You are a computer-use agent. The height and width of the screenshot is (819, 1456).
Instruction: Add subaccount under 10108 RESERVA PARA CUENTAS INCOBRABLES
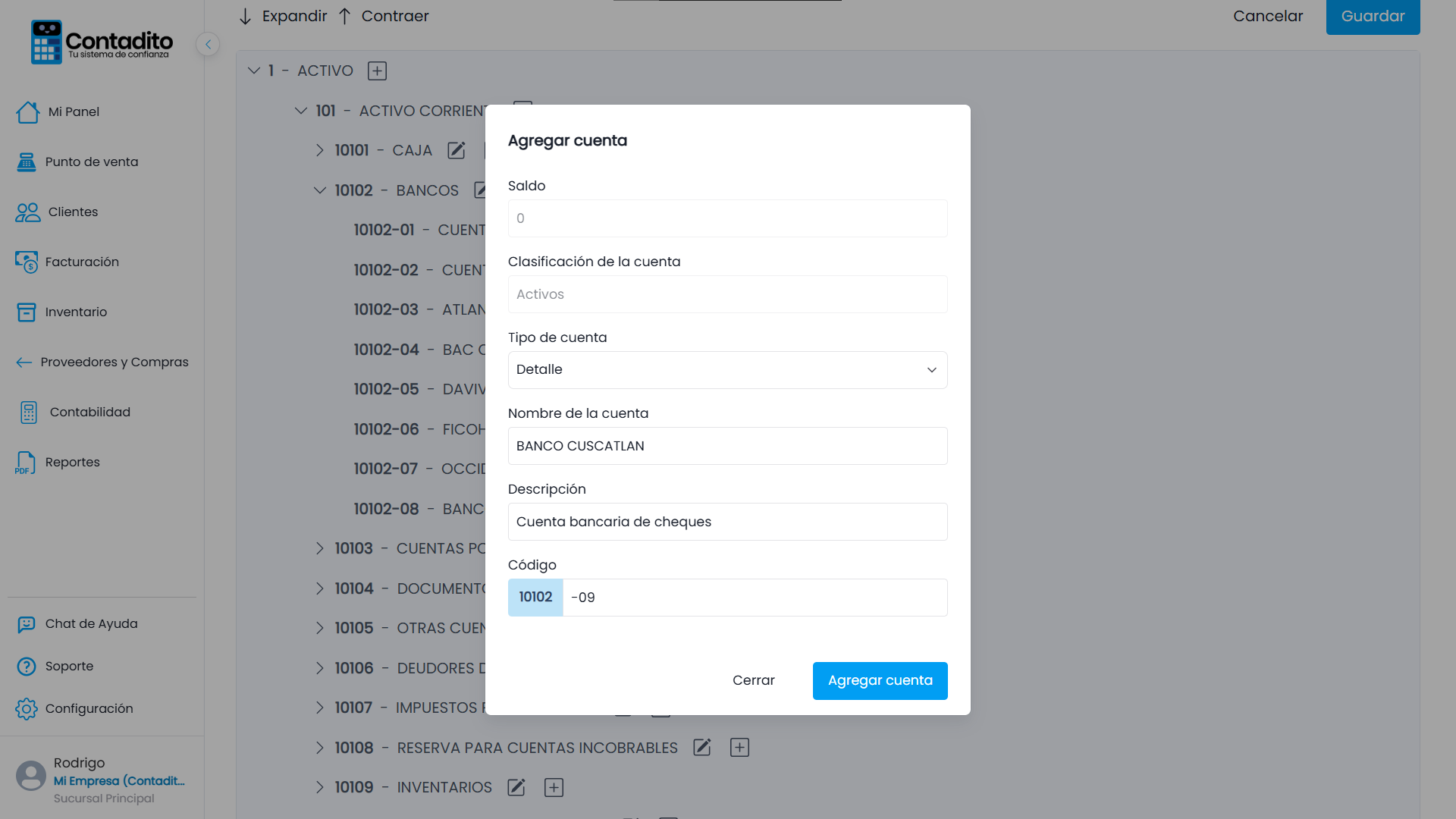(739, 748)
